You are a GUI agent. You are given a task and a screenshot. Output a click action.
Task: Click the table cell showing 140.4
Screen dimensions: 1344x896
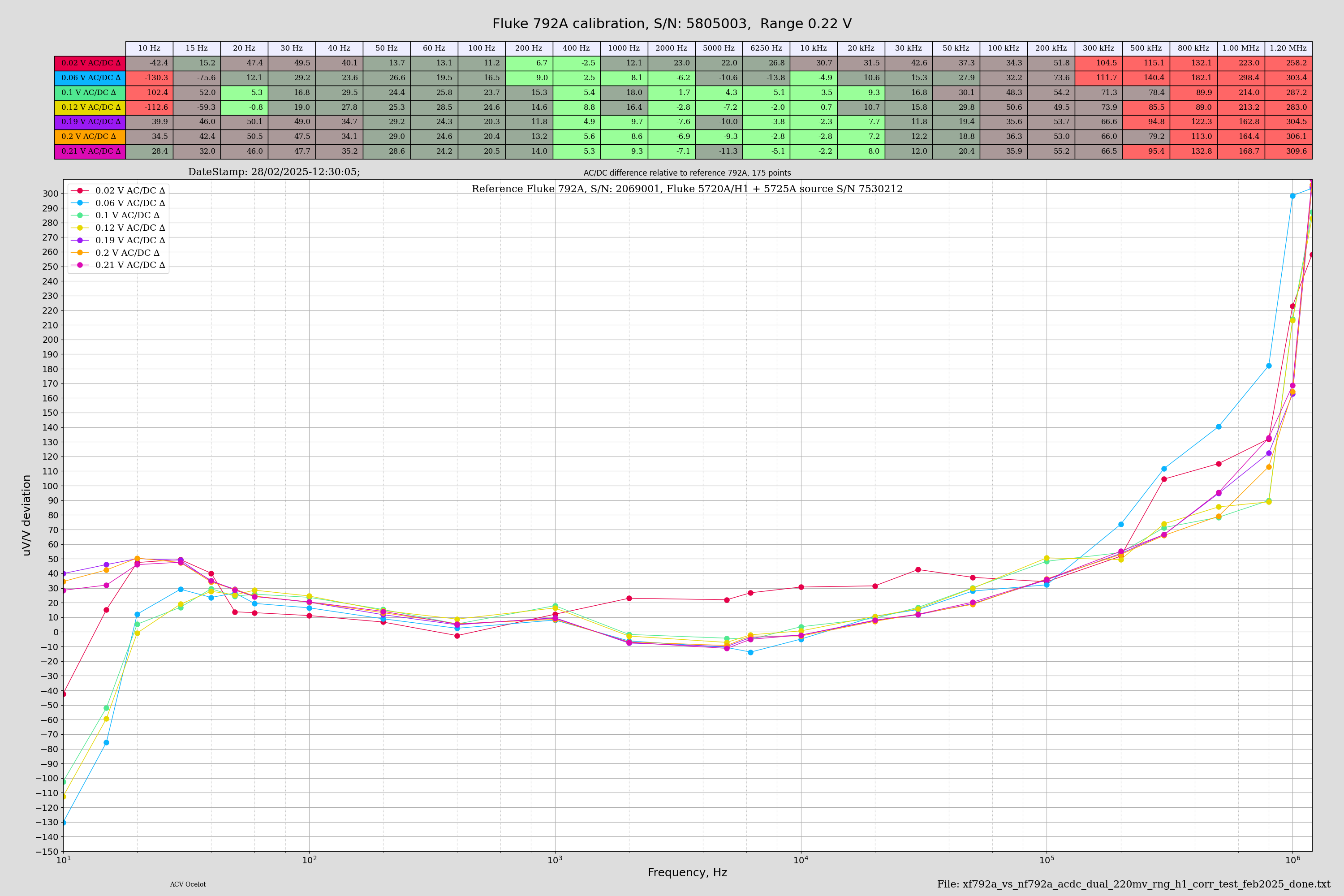[x=1146, y=78]
